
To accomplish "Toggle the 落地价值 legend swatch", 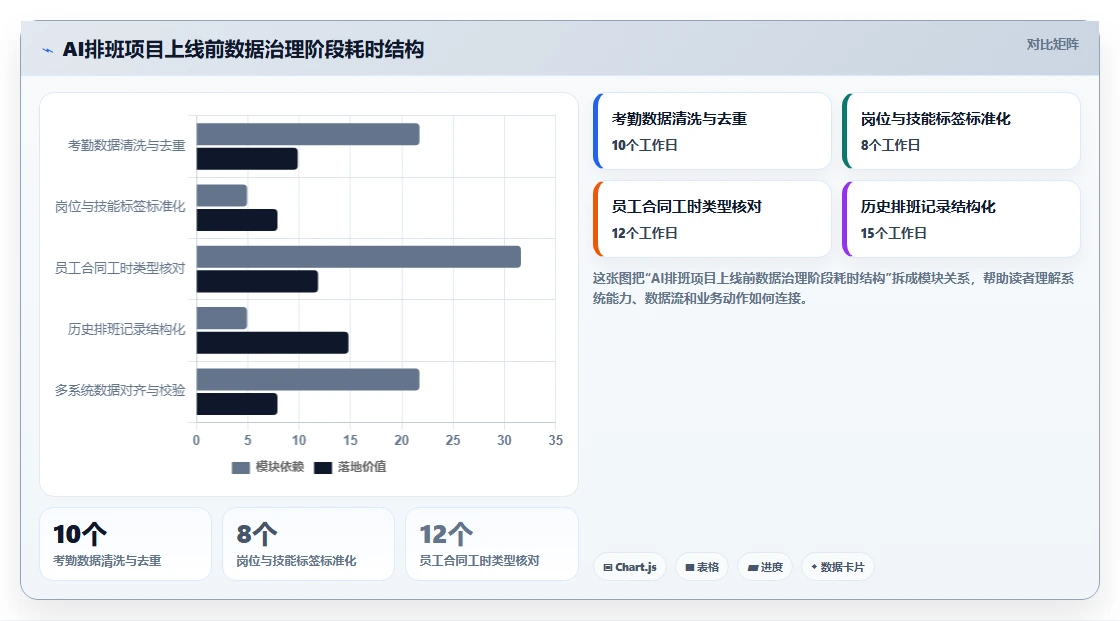I will pos(323,467).
